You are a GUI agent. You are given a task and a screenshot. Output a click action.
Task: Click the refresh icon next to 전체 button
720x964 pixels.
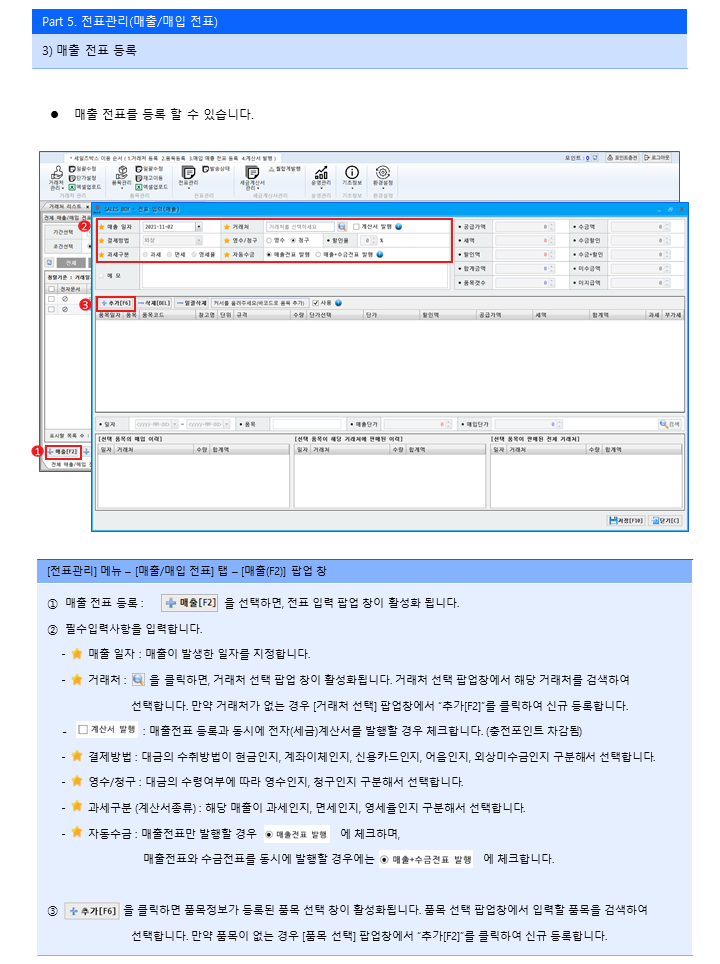click(50, 263)
